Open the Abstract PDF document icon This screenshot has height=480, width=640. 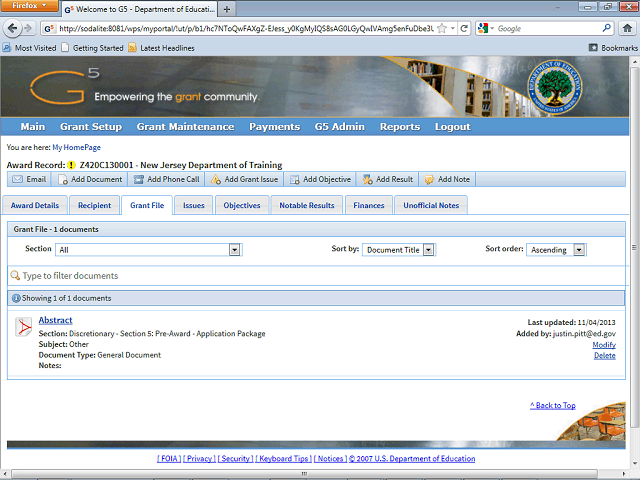[24, 327]
